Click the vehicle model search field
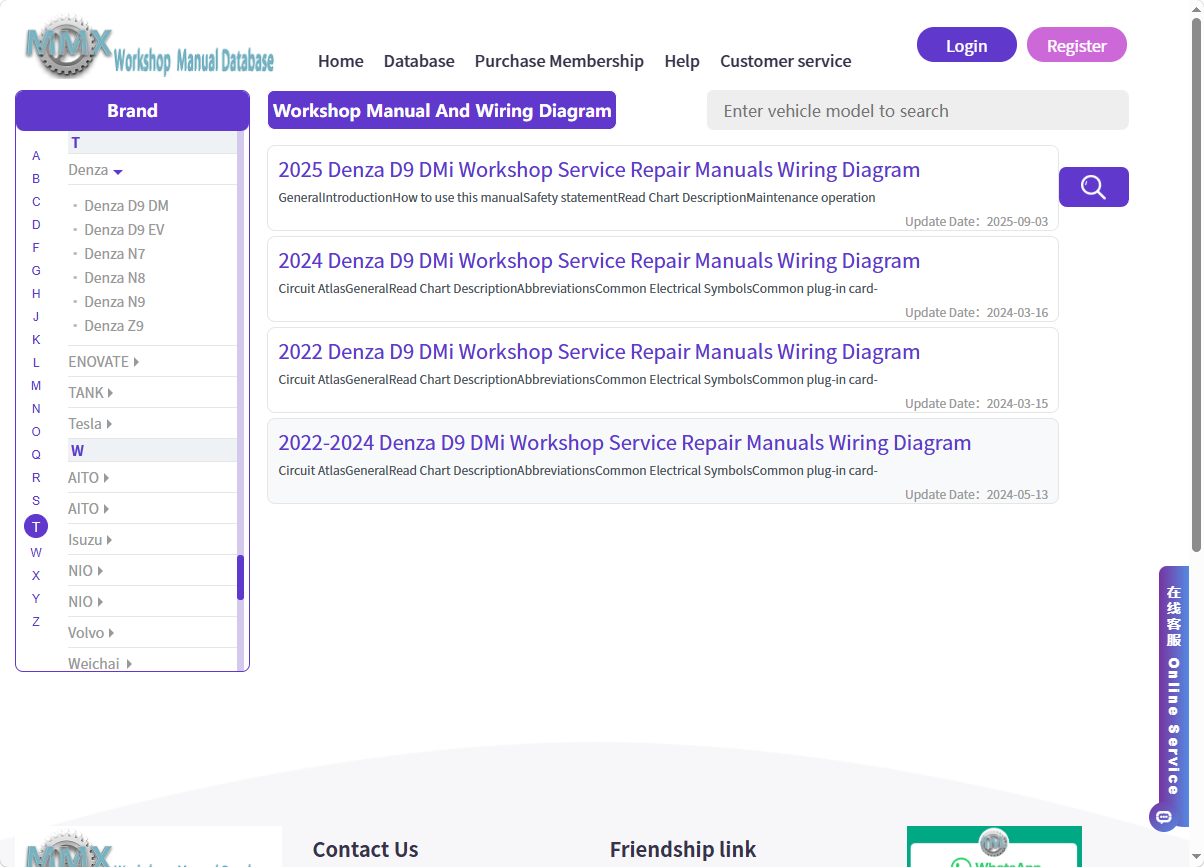1204x867 pixels. [x=918, y=111]
